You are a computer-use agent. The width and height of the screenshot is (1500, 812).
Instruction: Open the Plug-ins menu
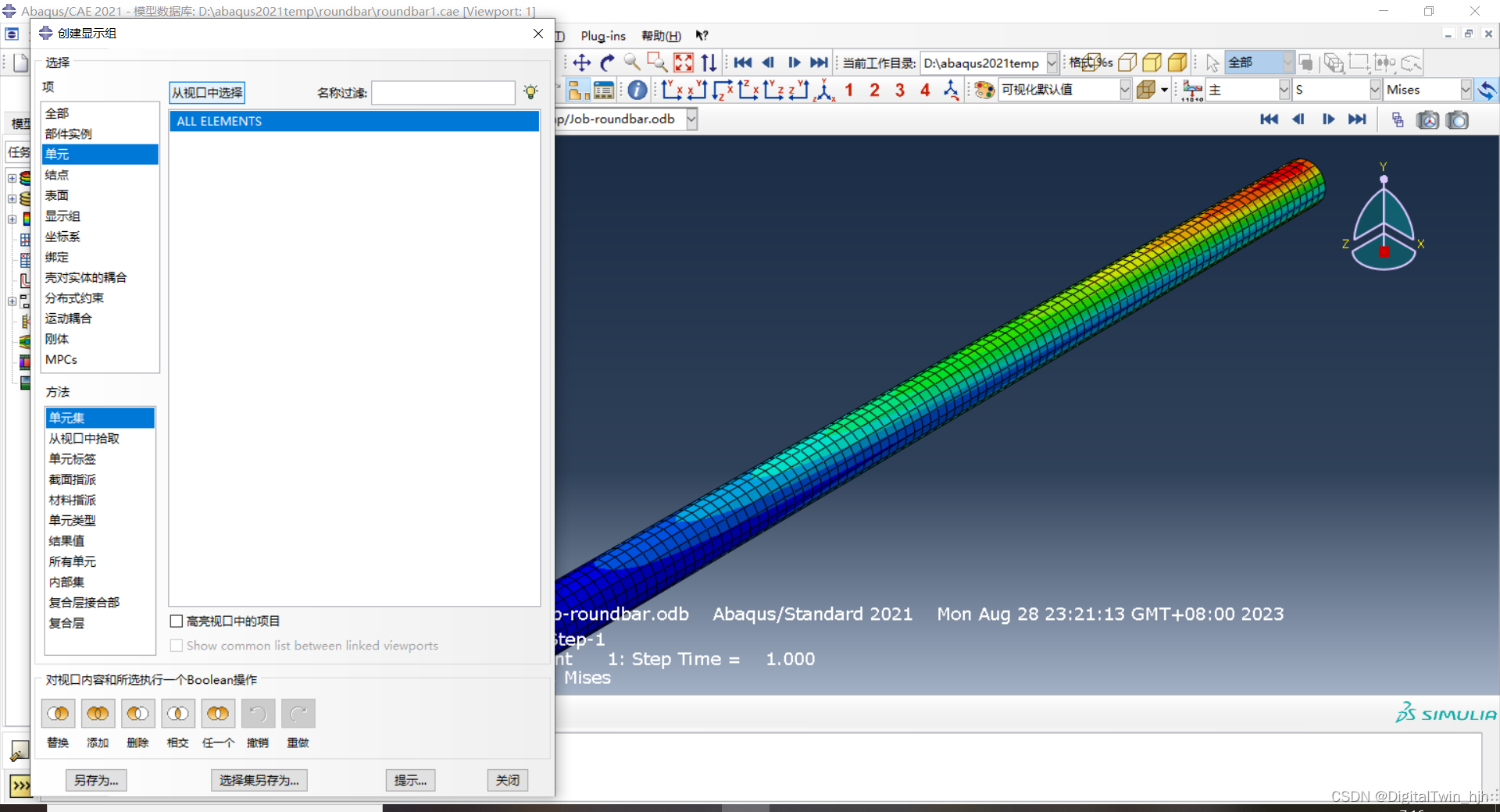603,36
